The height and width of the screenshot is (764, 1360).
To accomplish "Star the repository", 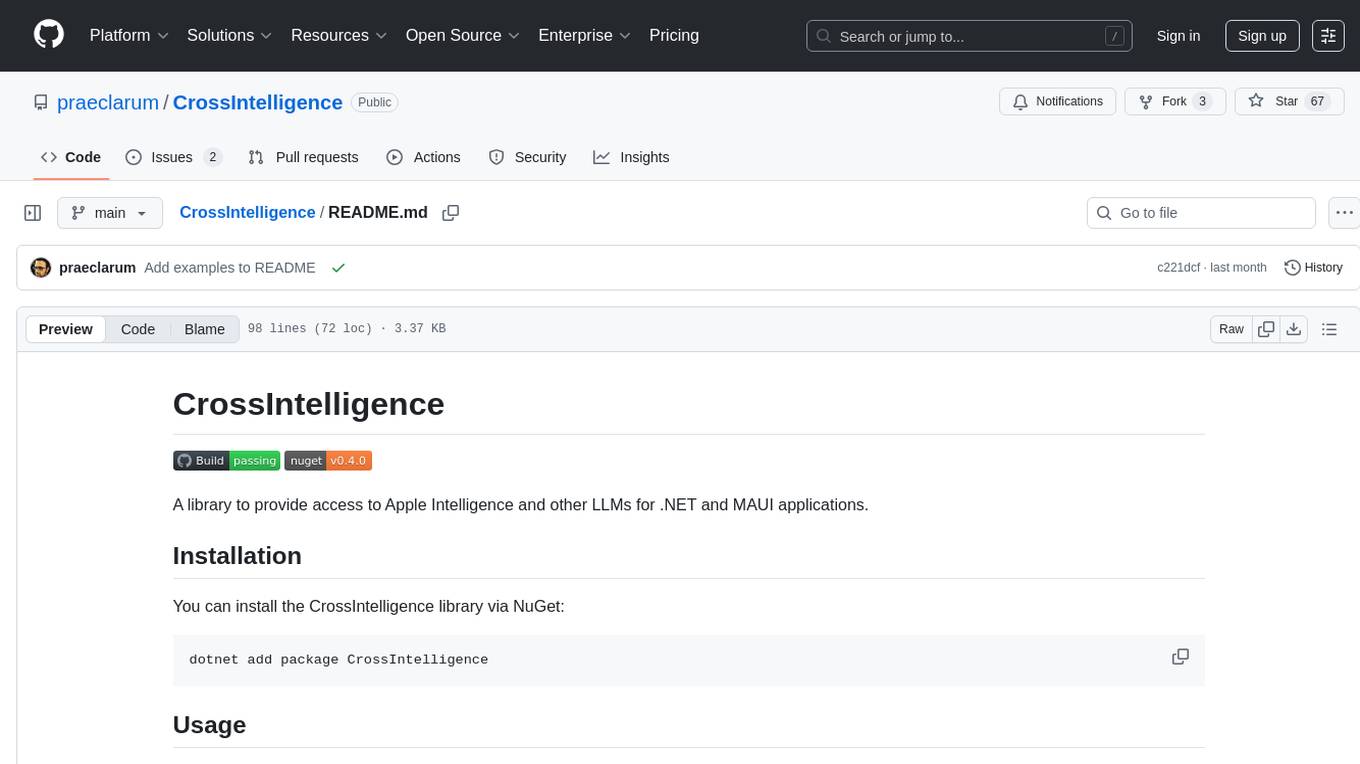I will pos(1289,101).
